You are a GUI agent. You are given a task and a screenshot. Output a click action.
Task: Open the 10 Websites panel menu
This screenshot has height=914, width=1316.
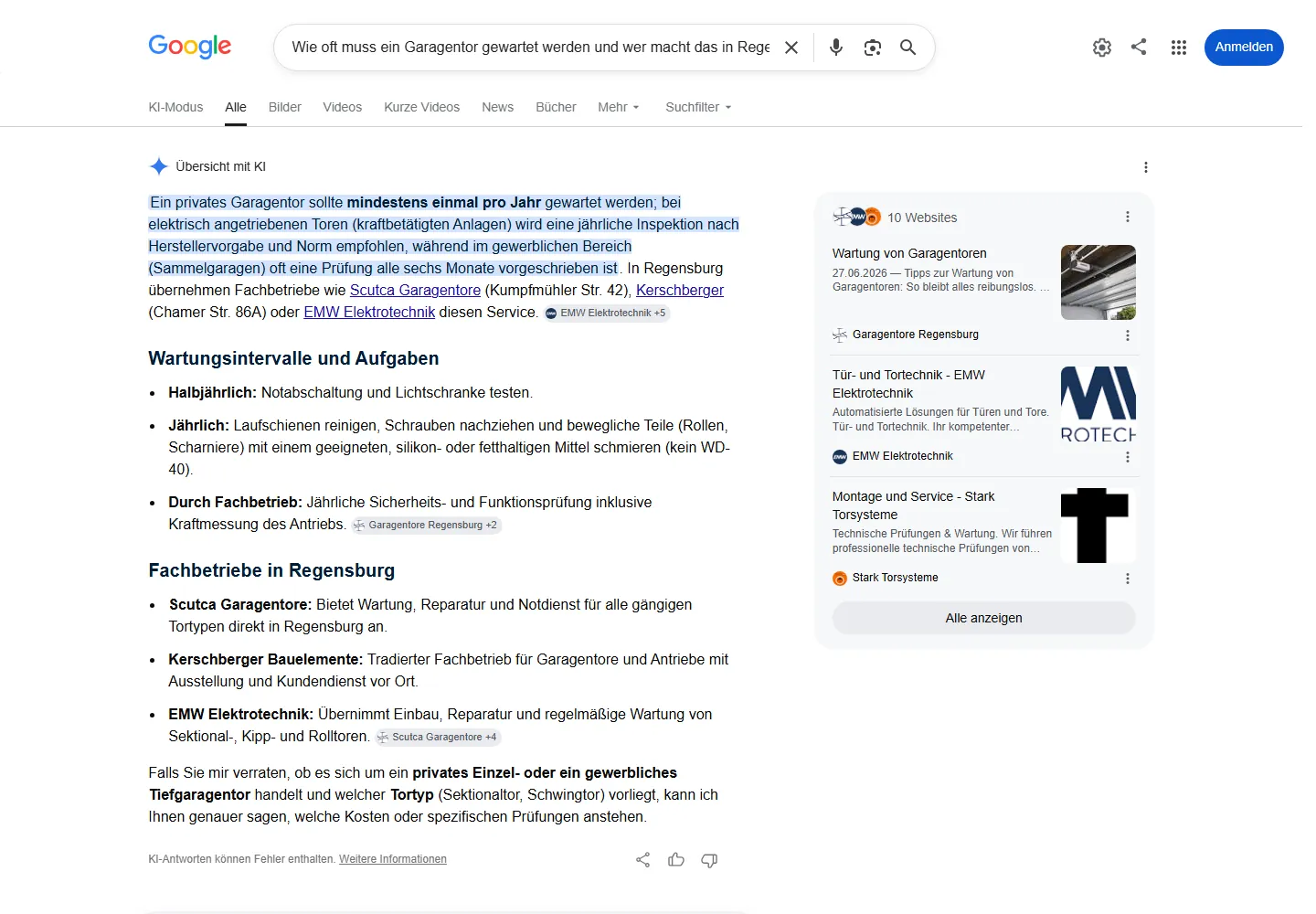pos(1128,217)
